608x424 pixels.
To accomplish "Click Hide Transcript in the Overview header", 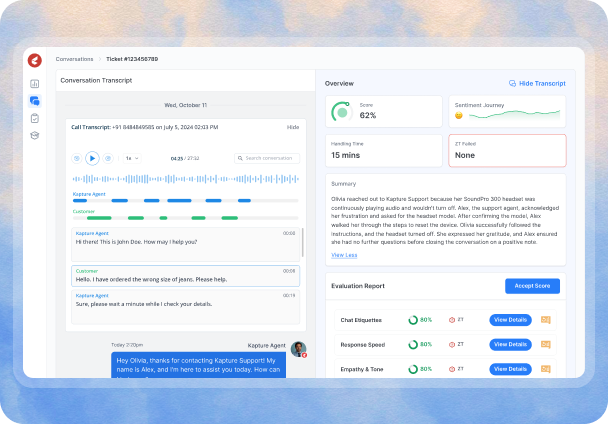I will click(537, 83).
